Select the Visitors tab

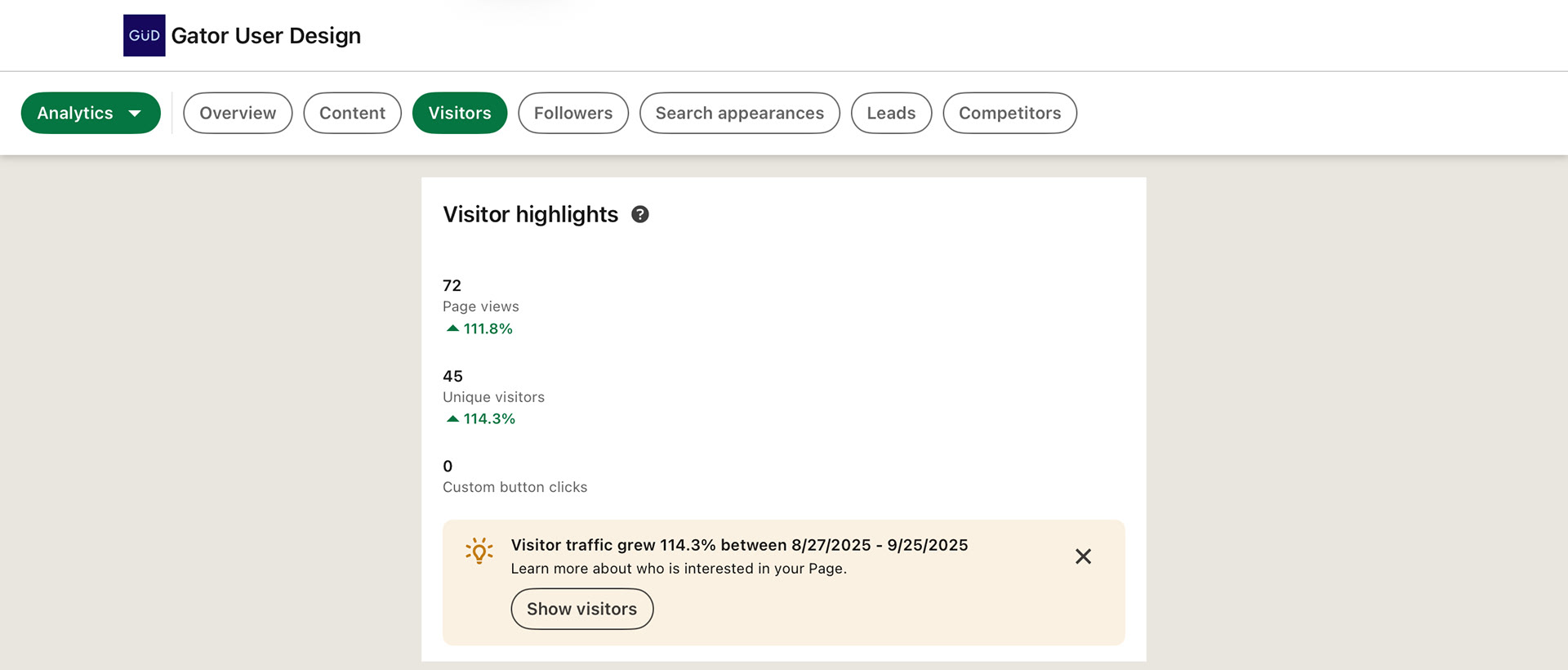(x=460, y=113)
